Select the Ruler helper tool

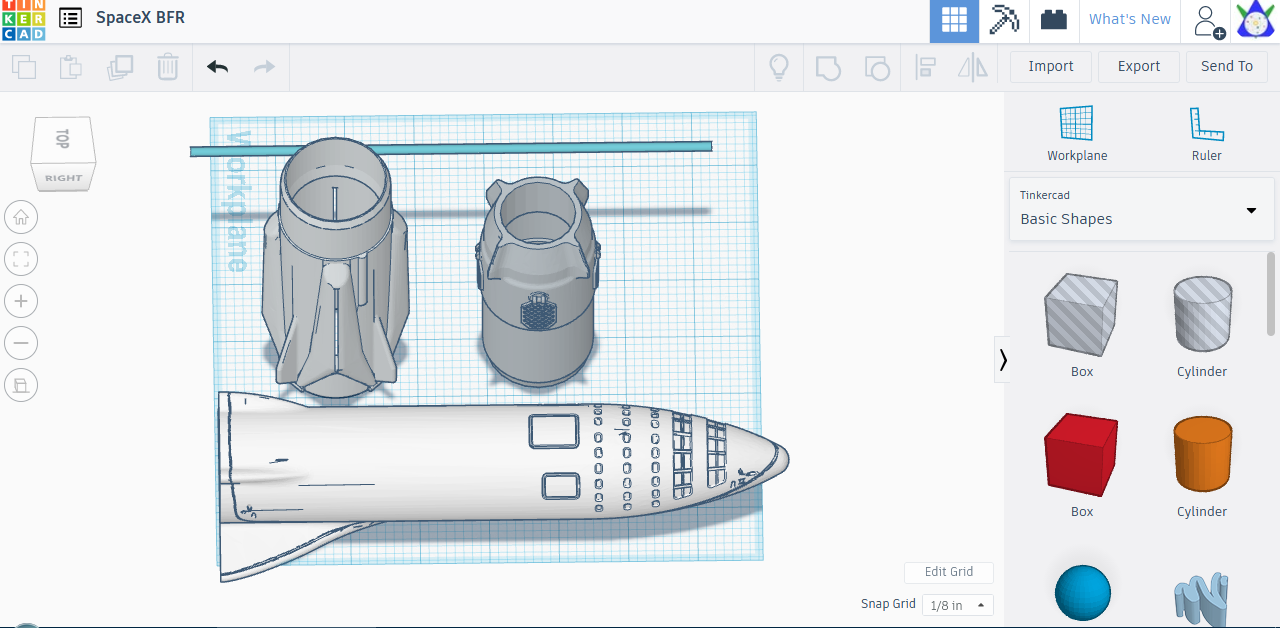pos(1206,130)
